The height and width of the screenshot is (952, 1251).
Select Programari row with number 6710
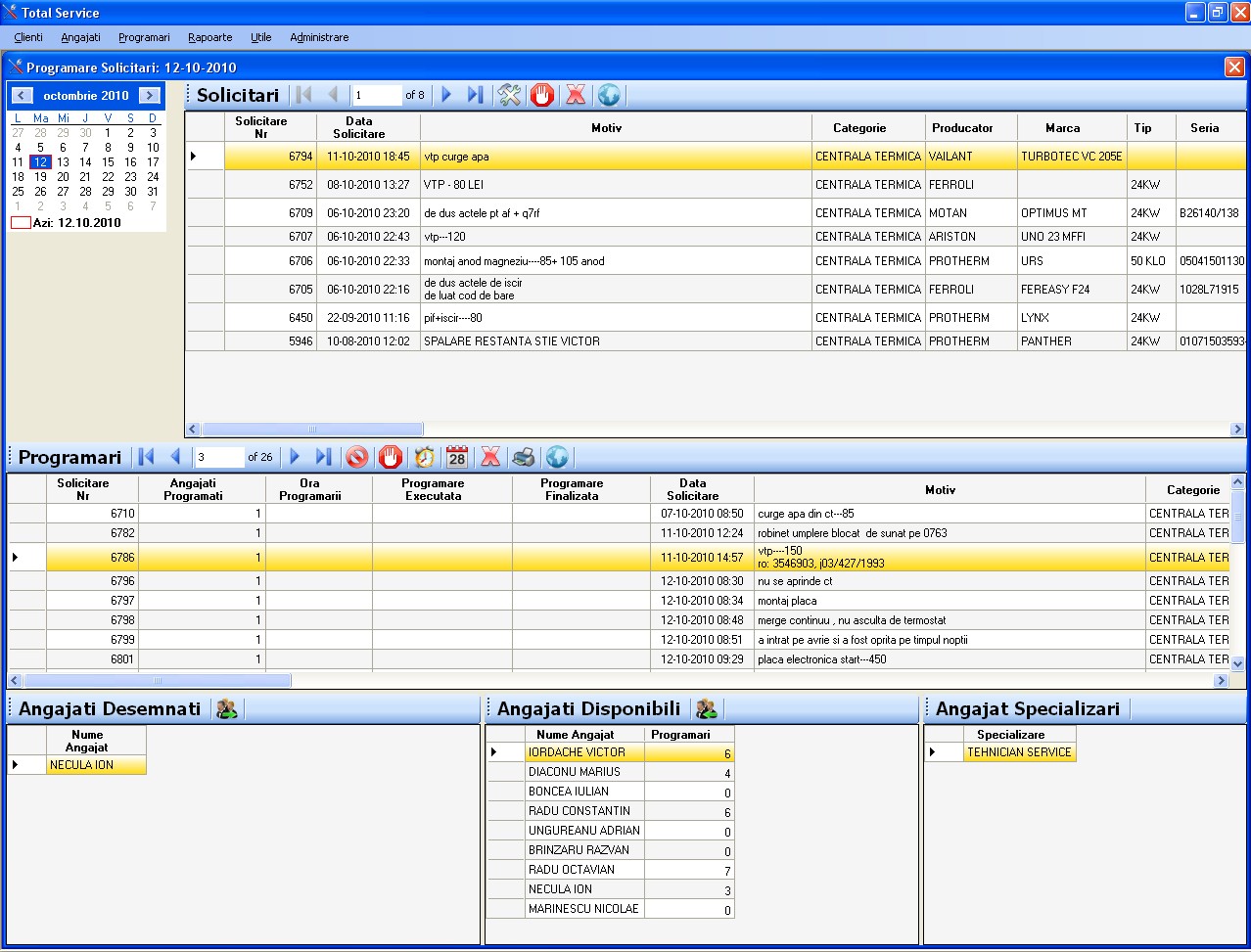point(619,514)
